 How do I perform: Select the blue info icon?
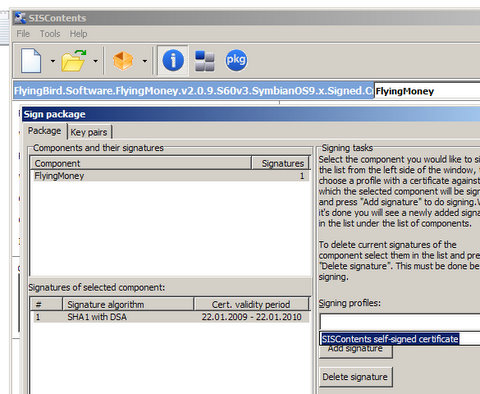[173, 60]
